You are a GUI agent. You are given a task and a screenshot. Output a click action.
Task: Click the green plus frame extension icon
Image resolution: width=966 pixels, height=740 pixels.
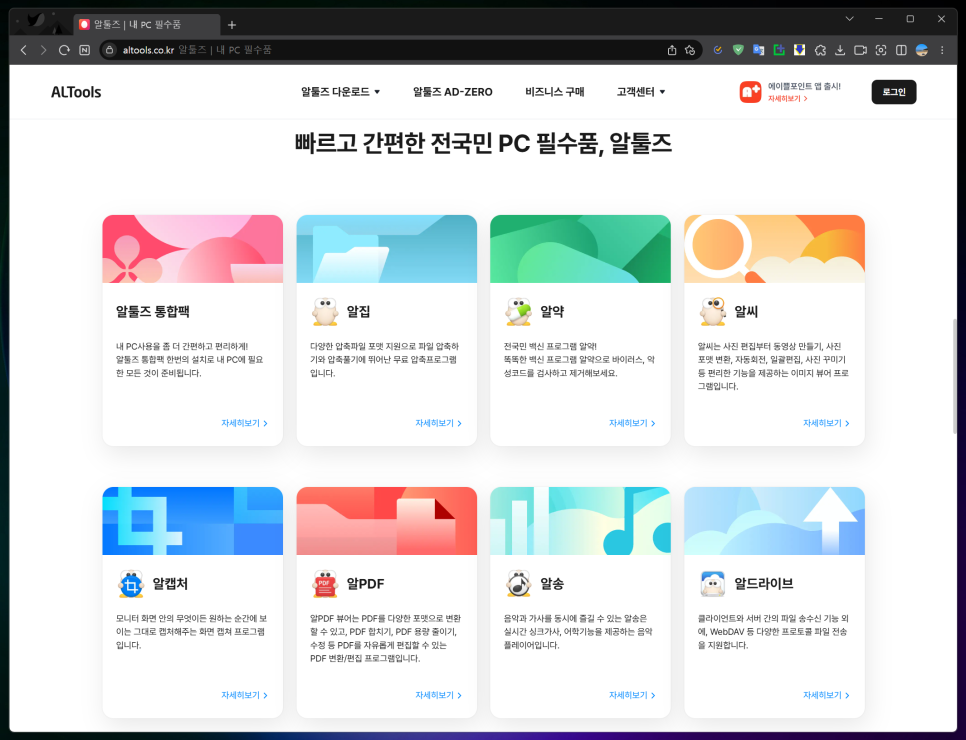coord(779,50)
